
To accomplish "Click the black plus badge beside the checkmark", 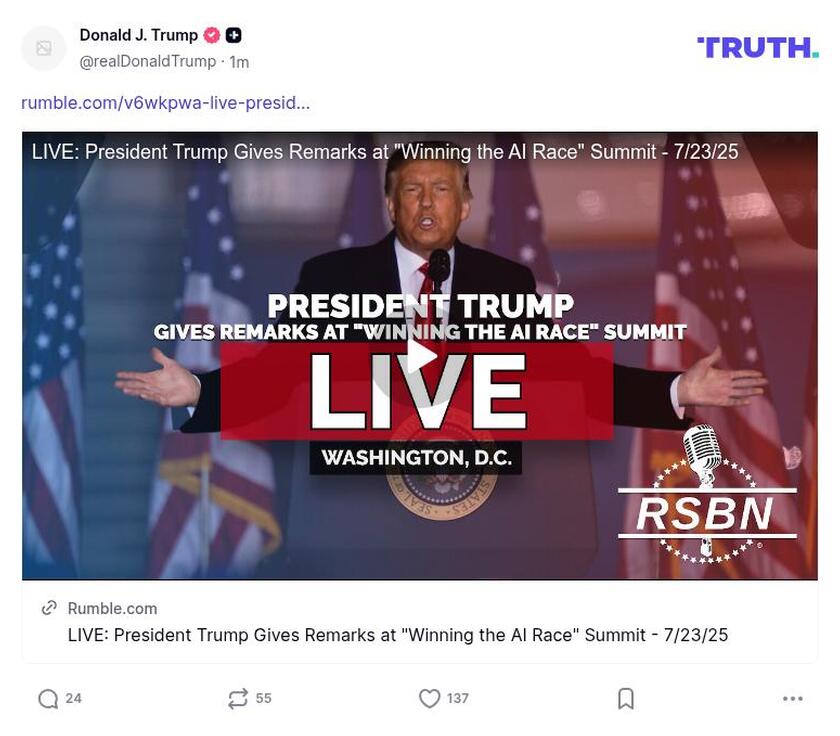I will (x=231, y=34).
